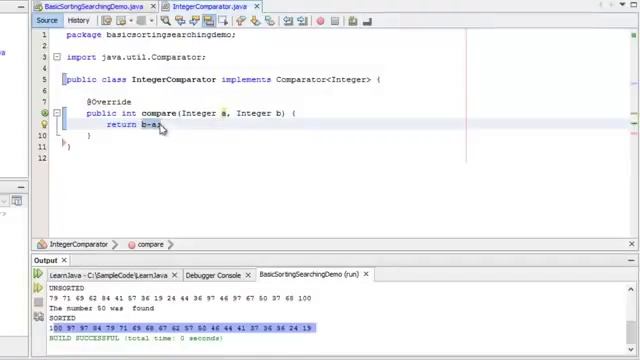Toggle Highlight Search in editor toolbar
The height and width of the screenshot is (360, 640).
point(209,21)
